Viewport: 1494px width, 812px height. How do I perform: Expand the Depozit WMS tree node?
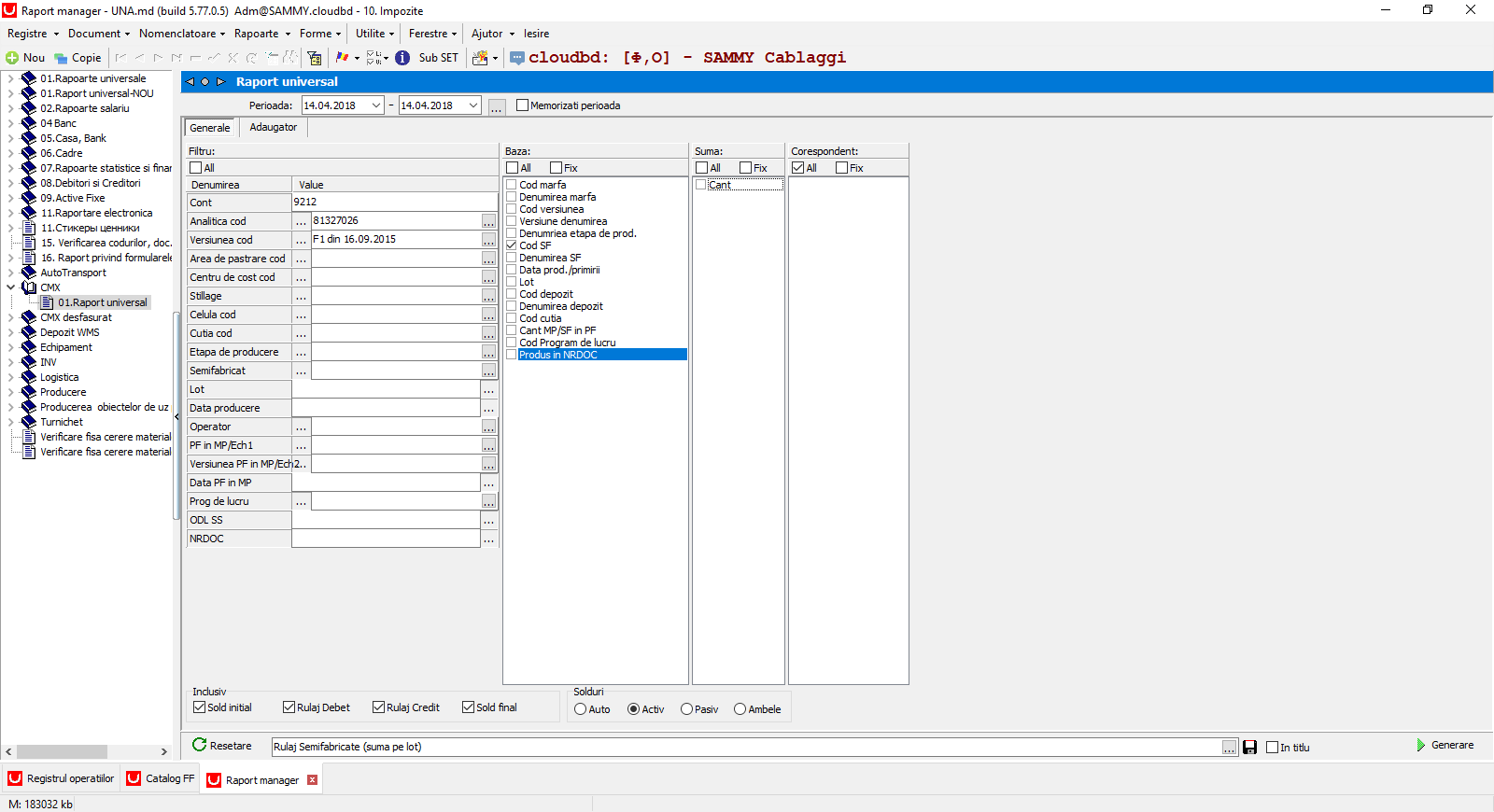point(11,332)
